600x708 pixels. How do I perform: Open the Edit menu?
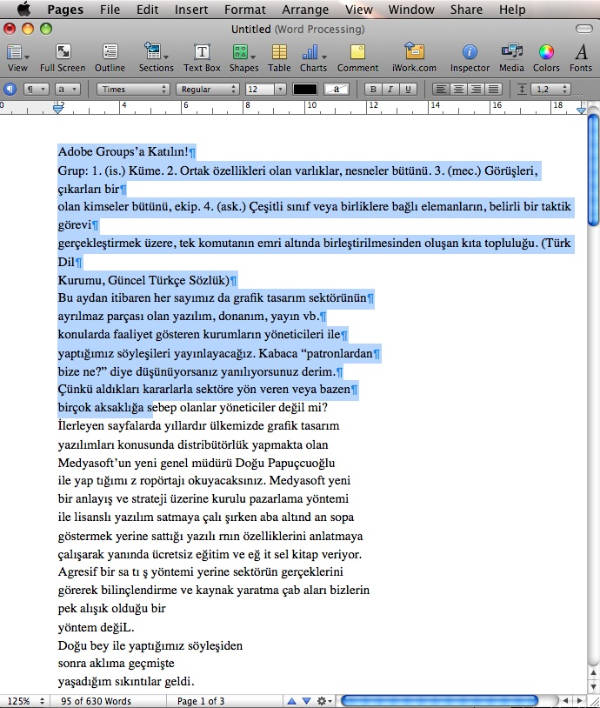tap(147, 9)
